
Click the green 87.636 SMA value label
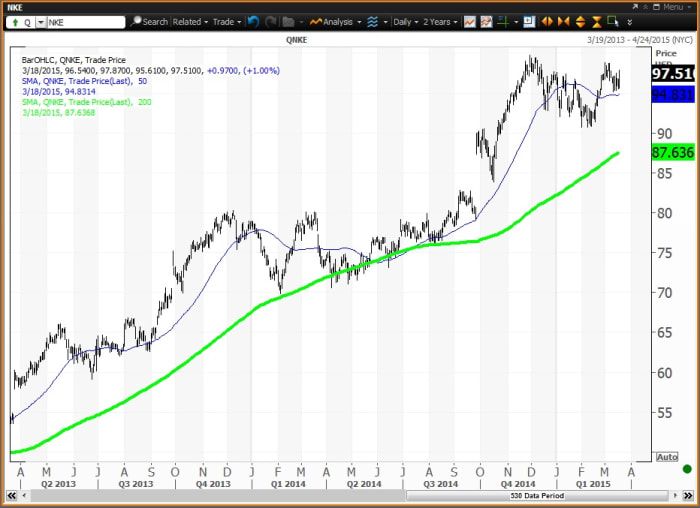click(x=673, y=153)
